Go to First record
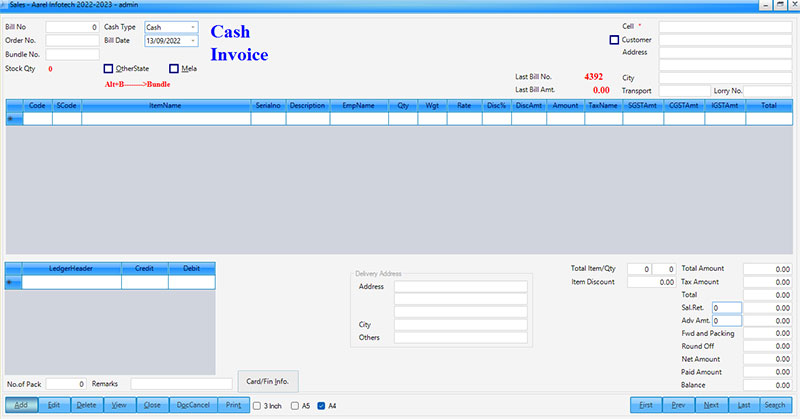Image resolution: width=800 pixels, height=419 pixels. [646, 405]
